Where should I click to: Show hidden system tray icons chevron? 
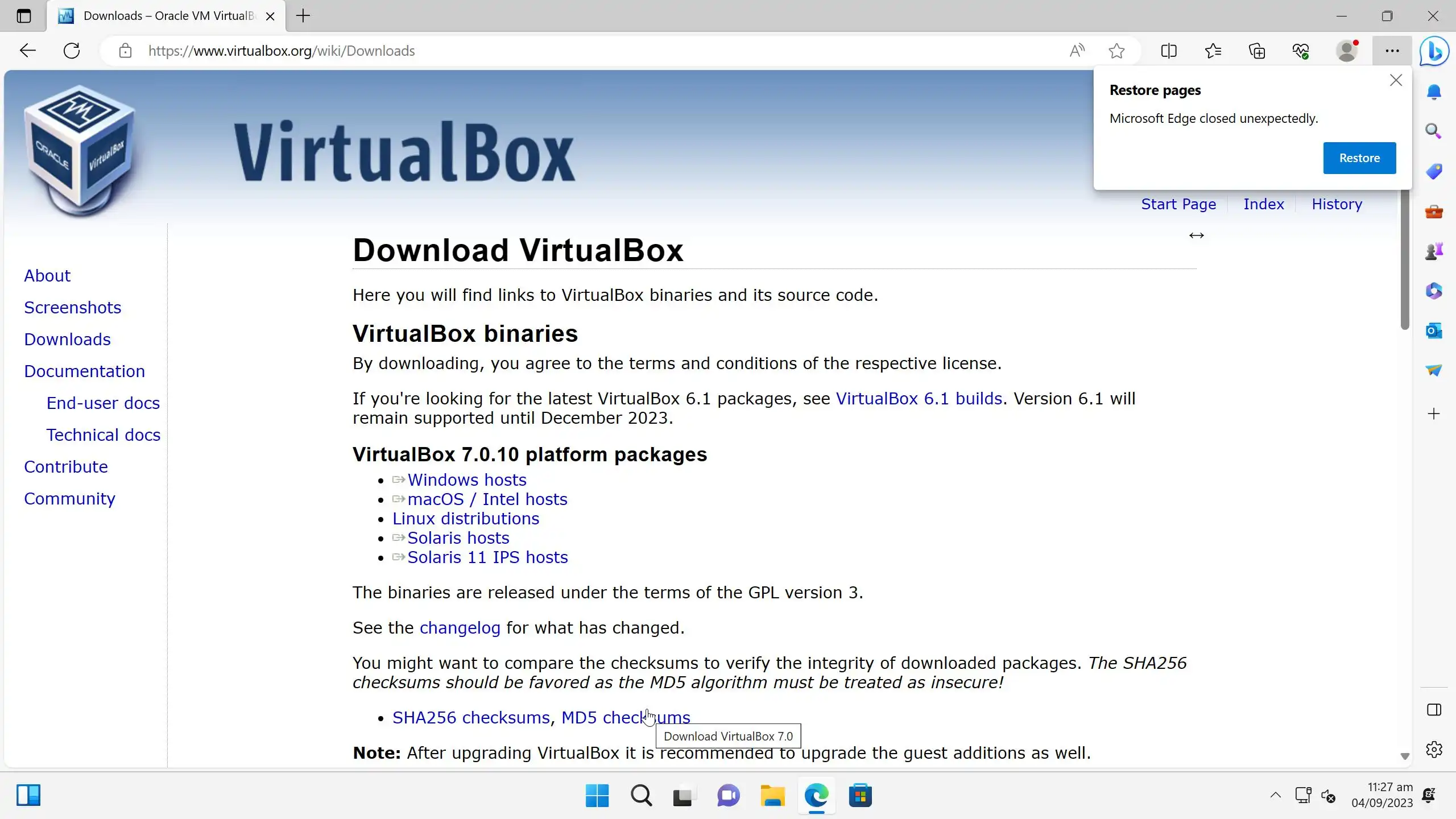[1276, 795]
